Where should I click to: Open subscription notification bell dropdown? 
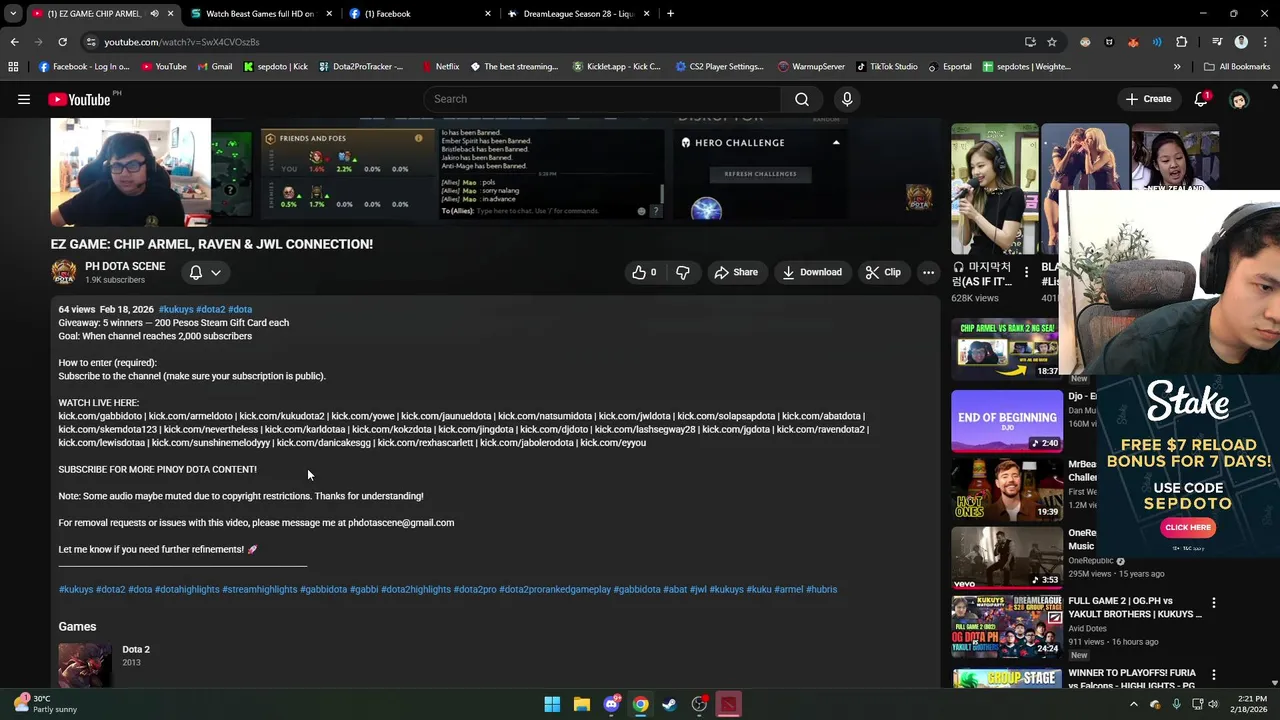pyautogui.click(x=204, y=272)
